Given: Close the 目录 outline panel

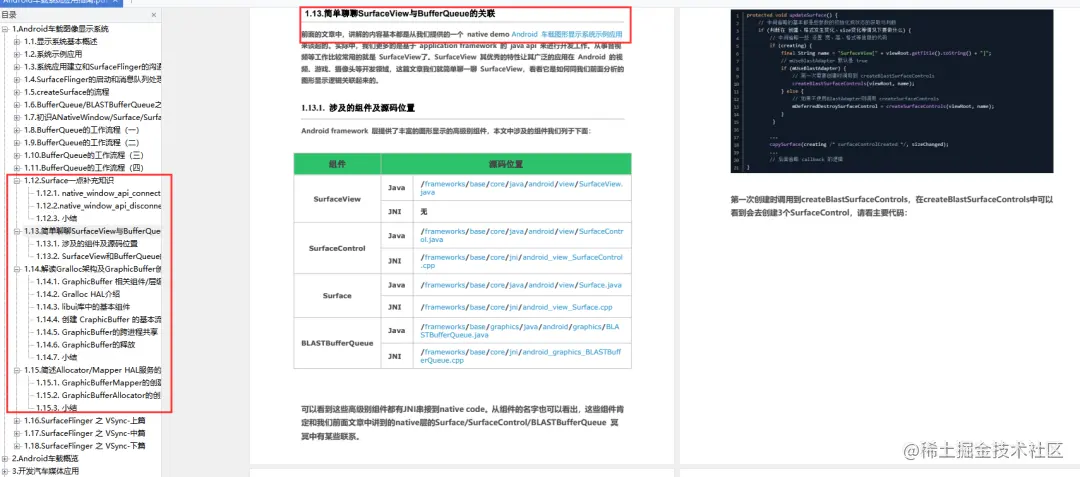Looking at the screenshot, I should click(x=153, y=14).
